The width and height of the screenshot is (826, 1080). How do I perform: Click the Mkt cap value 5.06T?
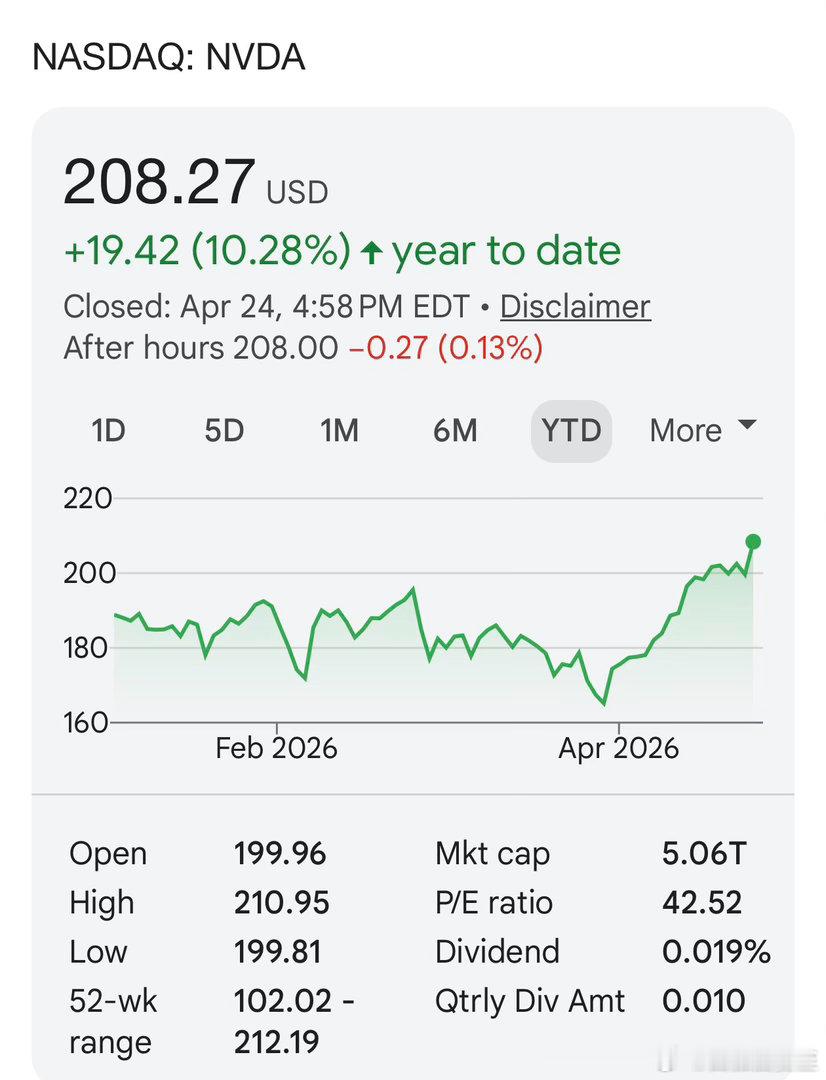click(x=704, y=854)
